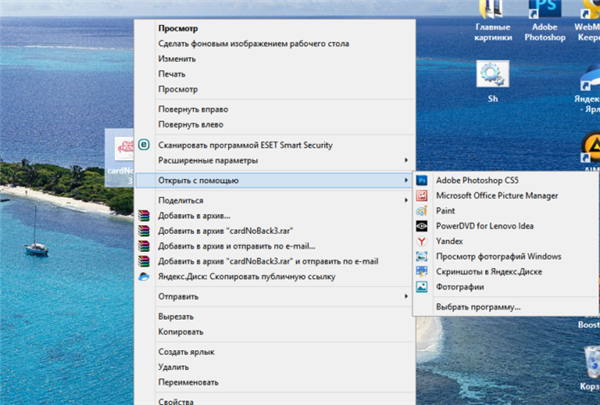Click the Yandex.Disk screenshots icon
The height and width of the screenshot is (405, 600).
click(x=422, y=272)
